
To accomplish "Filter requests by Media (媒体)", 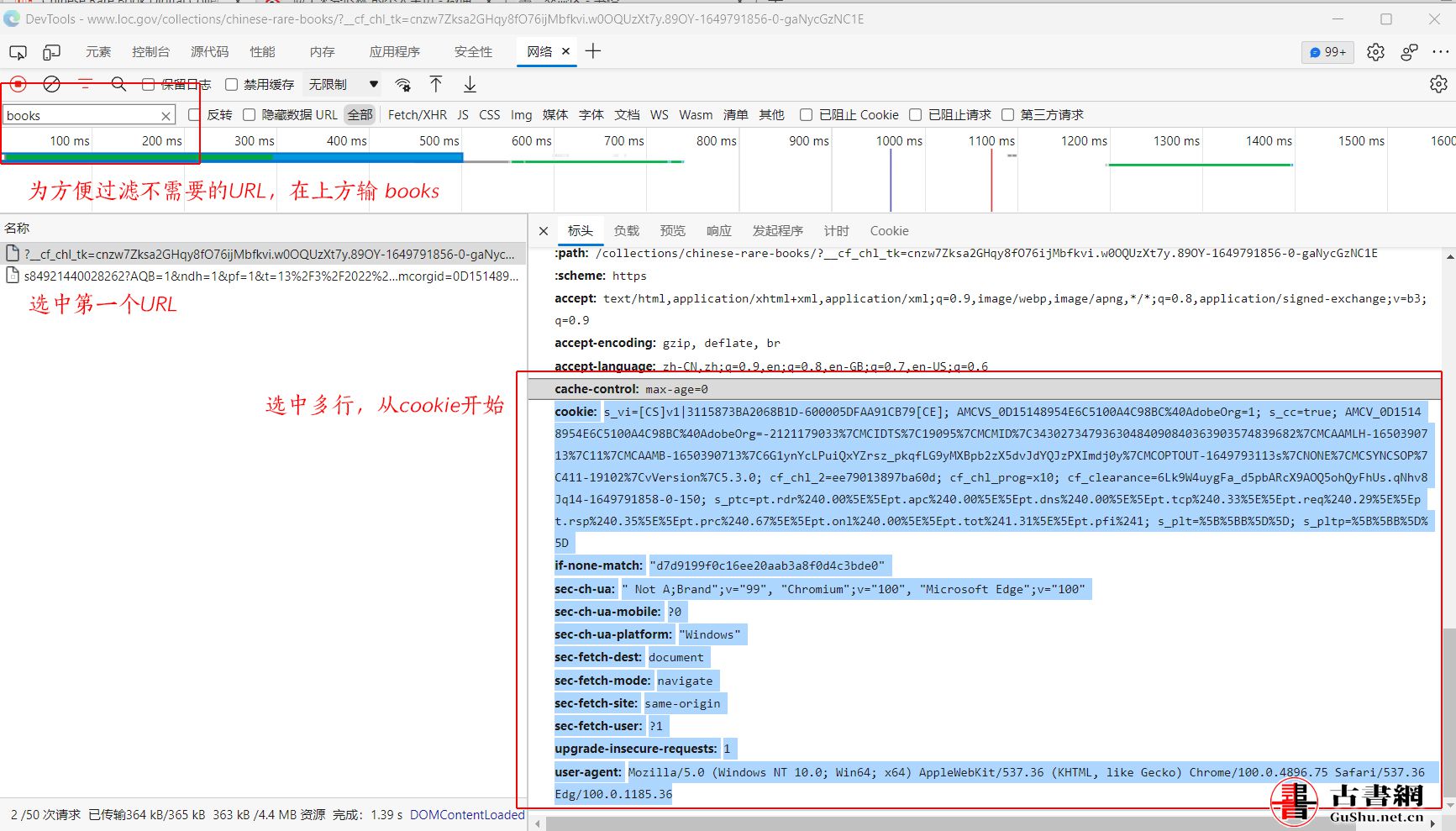I will (x=555, y=115).
